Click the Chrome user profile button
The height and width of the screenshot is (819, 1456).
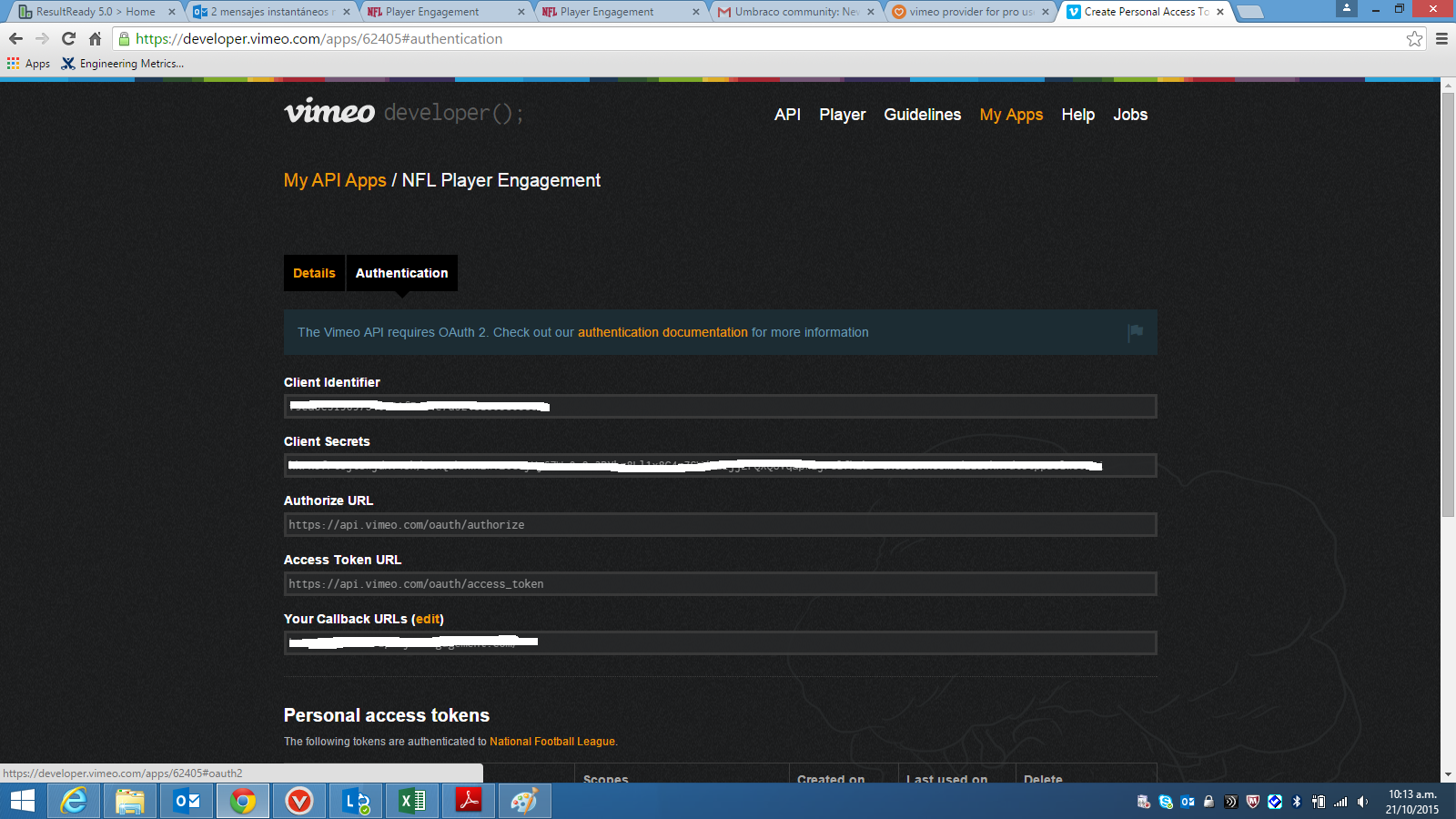[1347, 8]
